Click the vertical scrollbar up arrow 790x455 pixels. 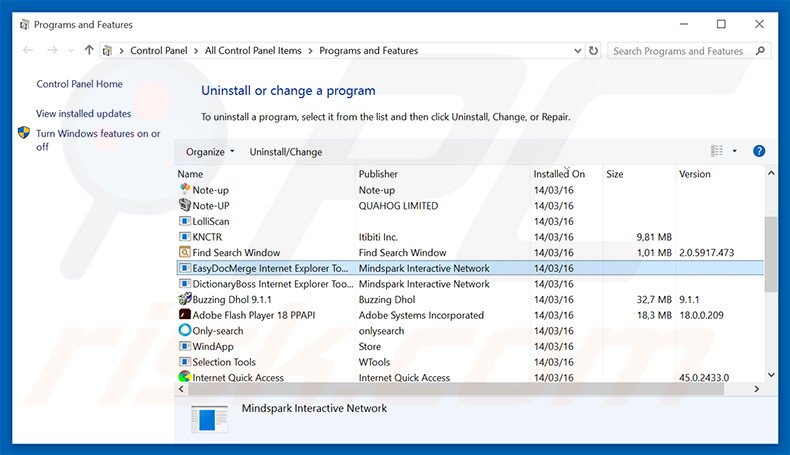point(771,173)
